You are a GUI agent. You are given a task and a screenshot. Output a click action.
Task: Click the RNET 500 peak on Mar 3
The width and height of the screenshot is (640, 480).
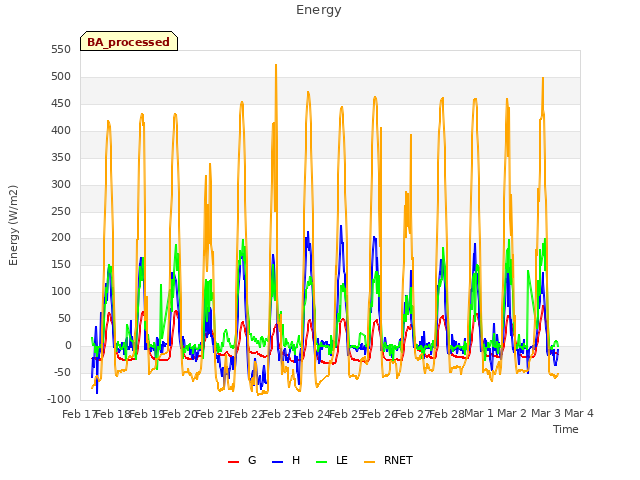pyautogui.click(x=543, y=78)
